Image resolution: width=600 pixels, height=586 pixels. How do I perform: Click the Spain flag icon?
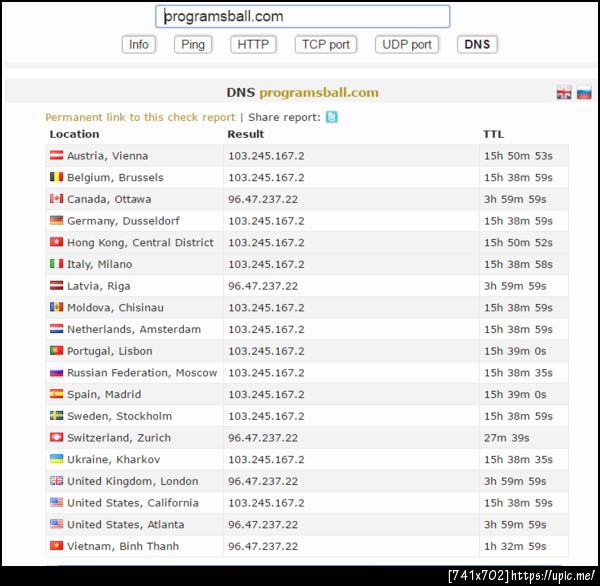click(57, 394)
